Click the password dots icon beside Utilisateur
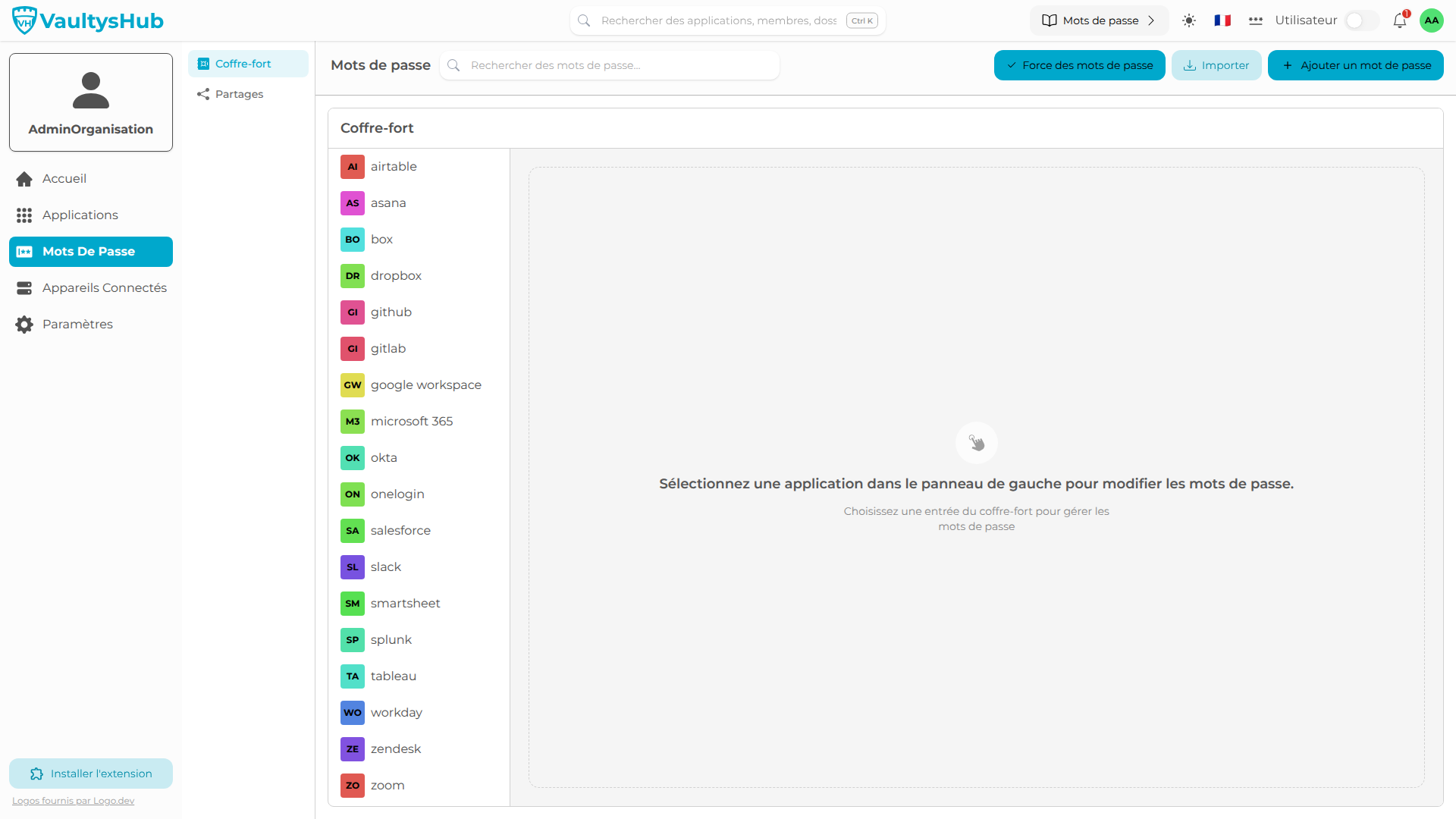 coord(1256,20)
